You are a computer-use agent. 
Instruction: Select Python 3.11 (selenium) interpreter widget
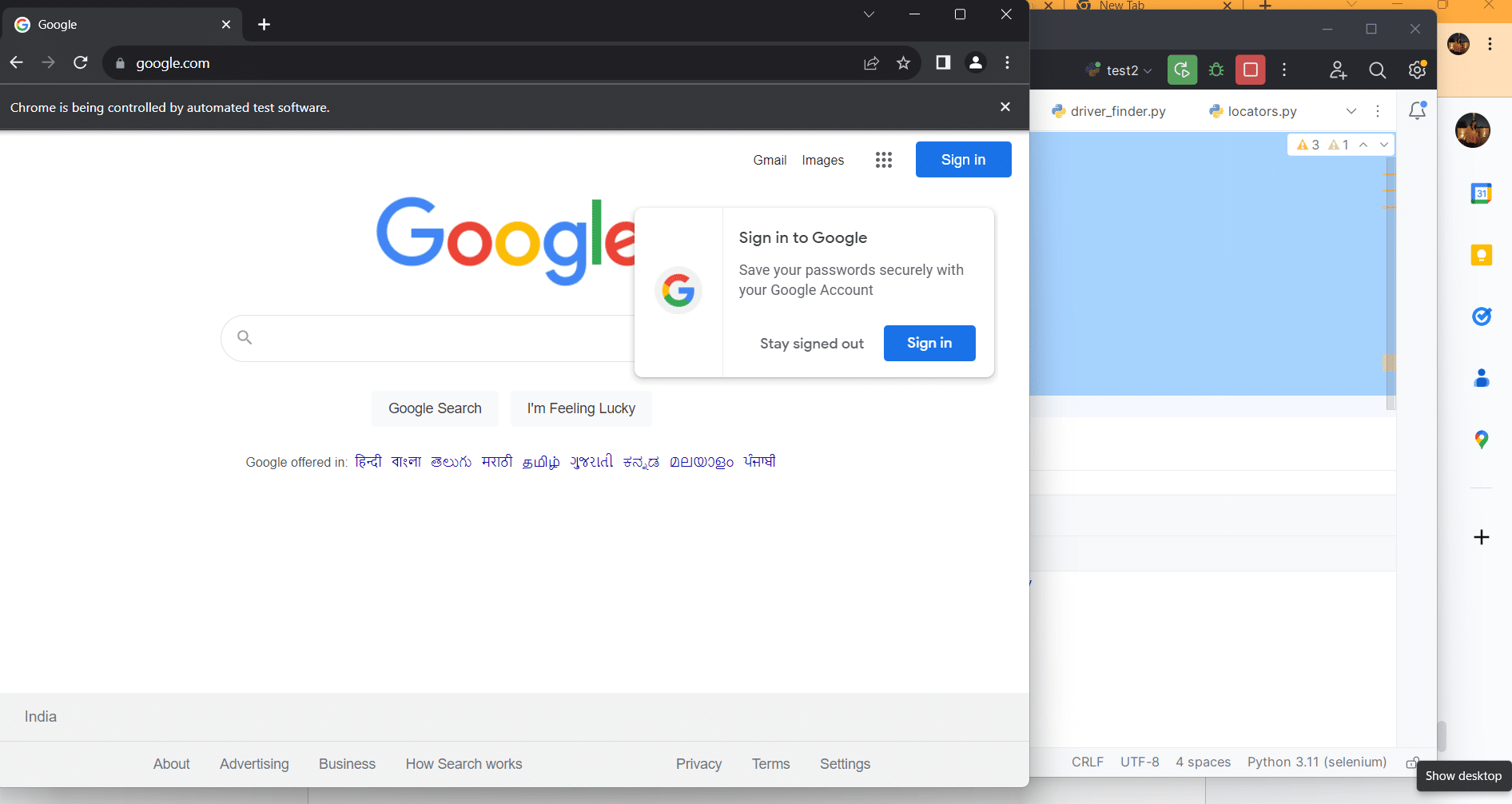tap(1317, 762)
